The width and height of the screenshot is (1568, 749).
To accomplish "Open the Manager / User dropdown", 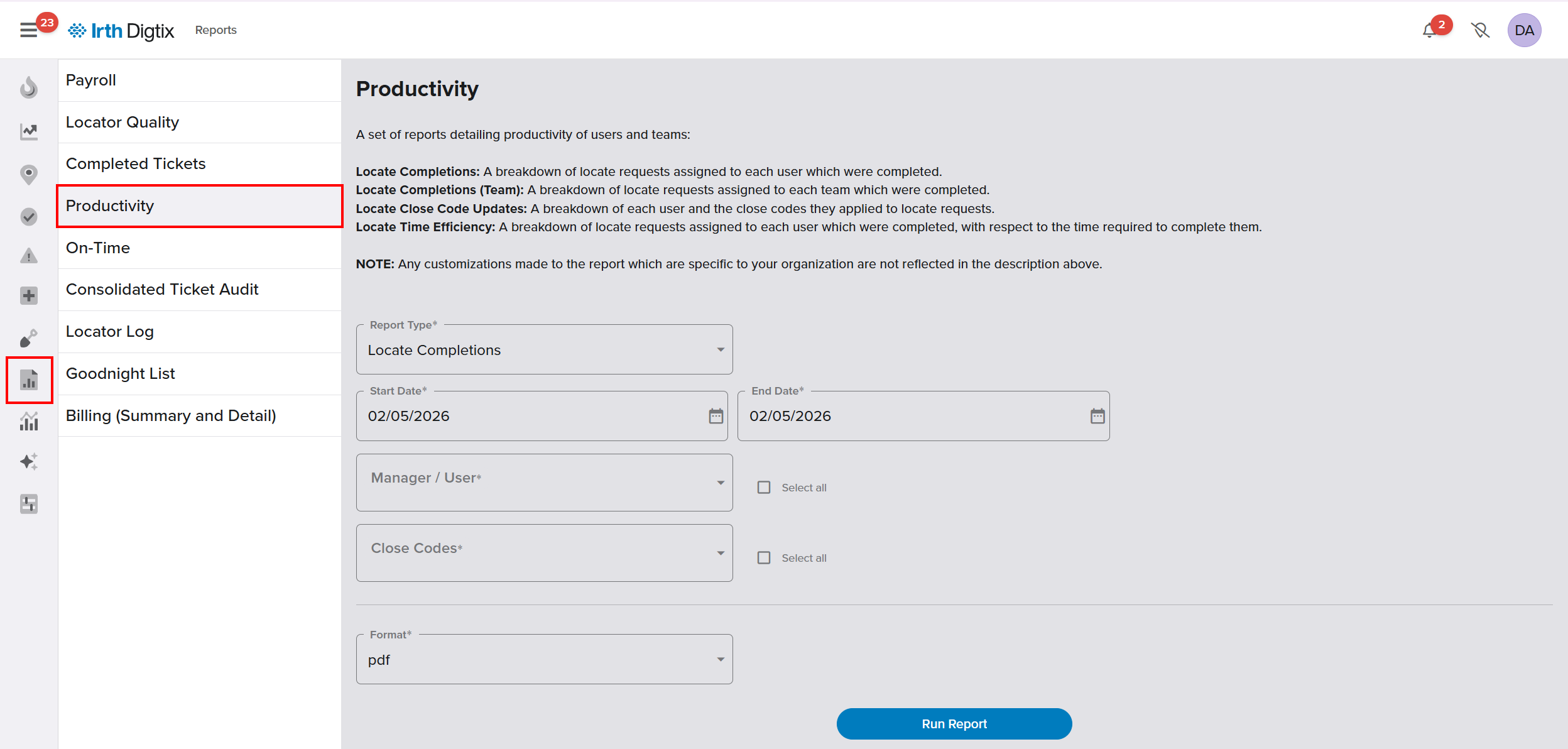I will point(544,483).
